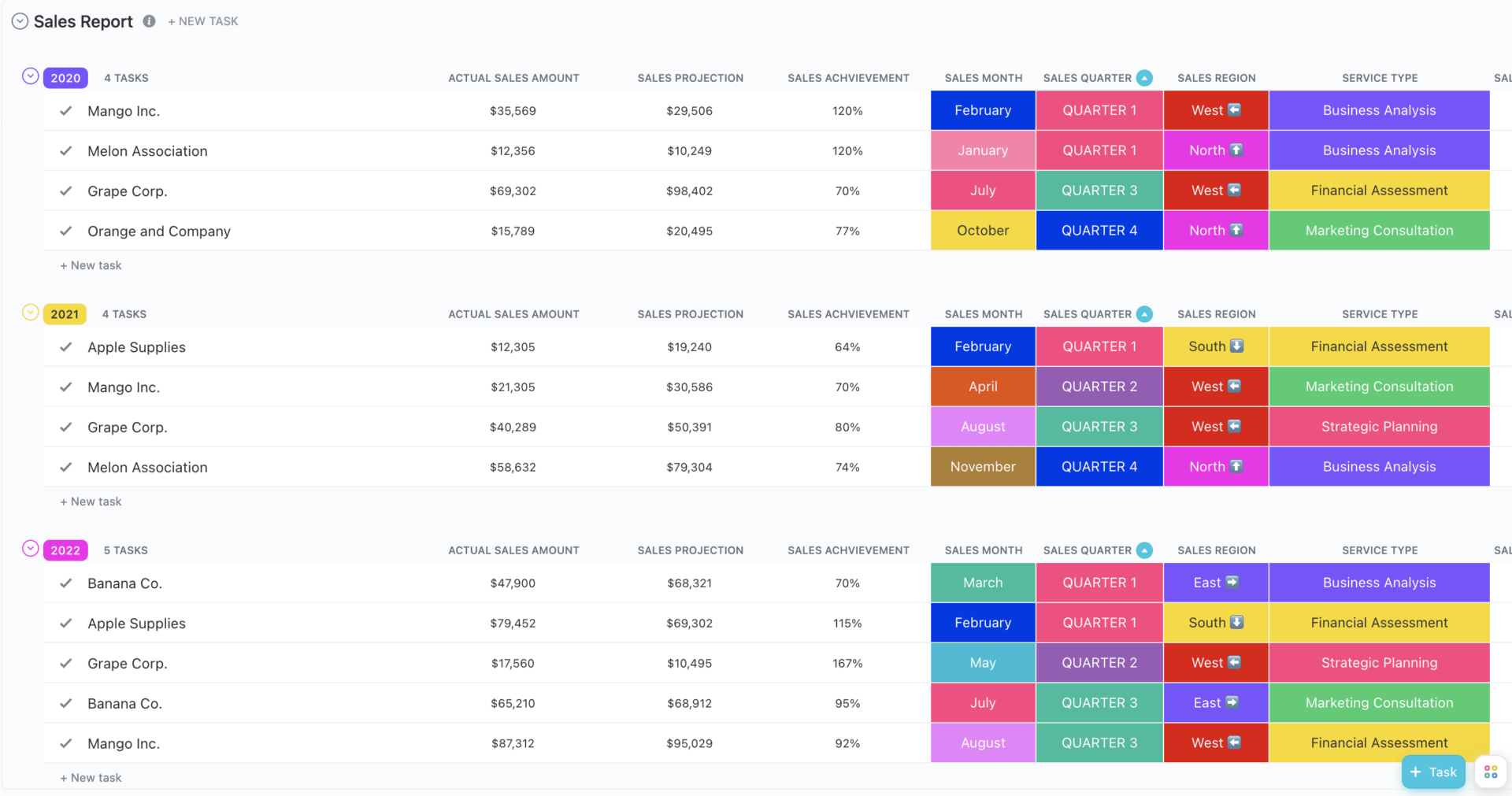Click the checkmark icon for Grape Corp. in 2022
Viewport: 1512px width, 796px height.
(66, 664)
